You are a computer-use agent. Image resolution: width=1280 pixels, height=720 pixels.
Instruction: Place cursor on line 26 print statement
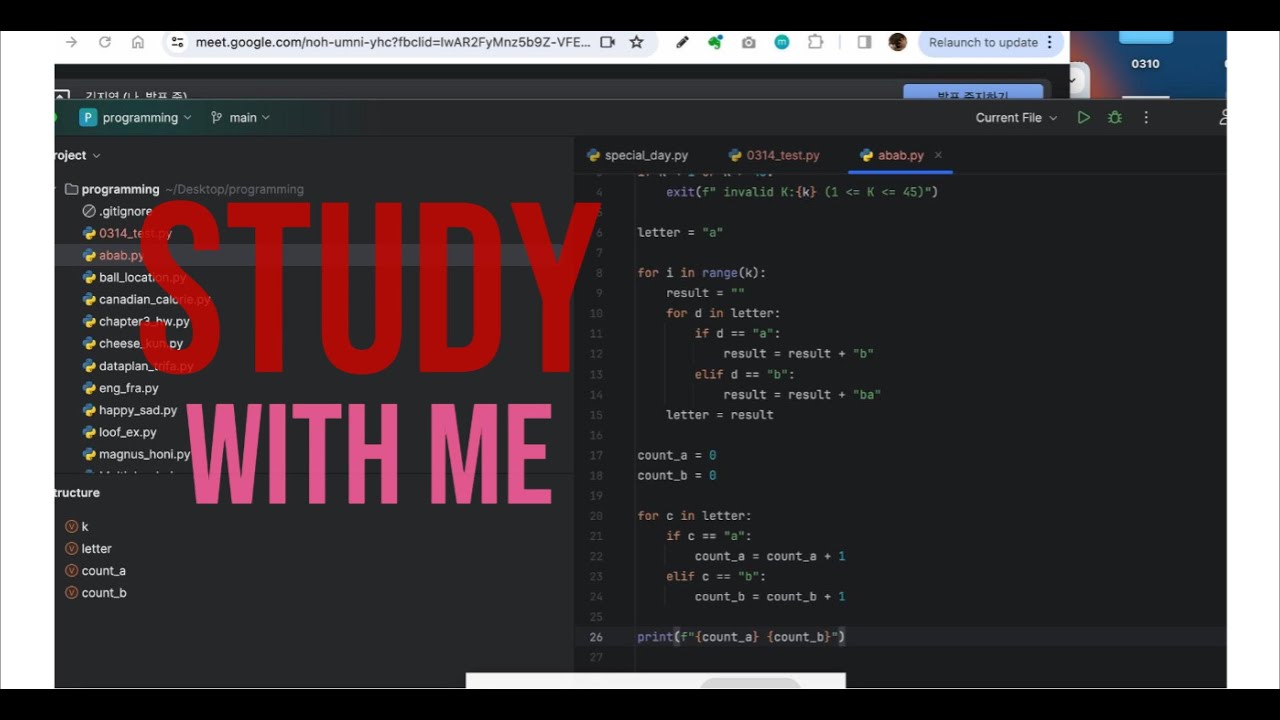pyautogui.click(x=741, y=636)
